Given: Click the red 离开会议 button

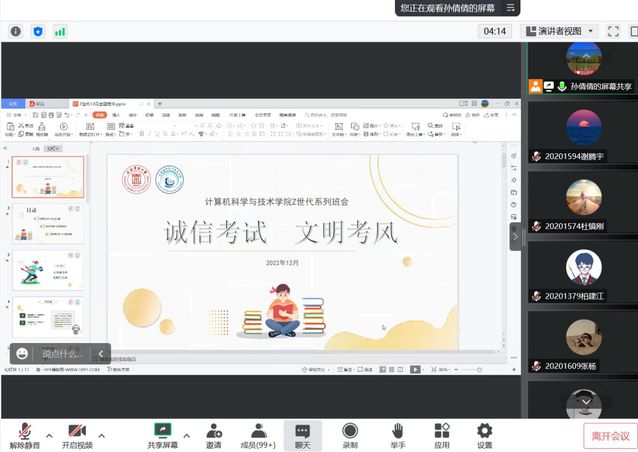Looking at the screenshot, I should [x=608, y=436].
